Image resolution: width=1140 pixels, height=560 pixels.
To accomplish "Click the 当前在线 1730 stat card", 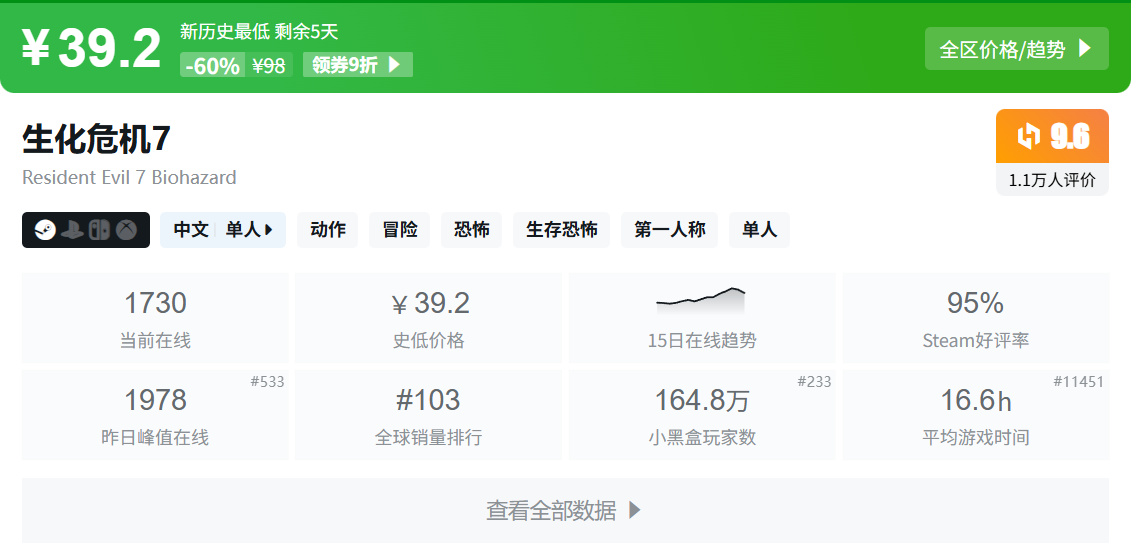I will (155, 318).
